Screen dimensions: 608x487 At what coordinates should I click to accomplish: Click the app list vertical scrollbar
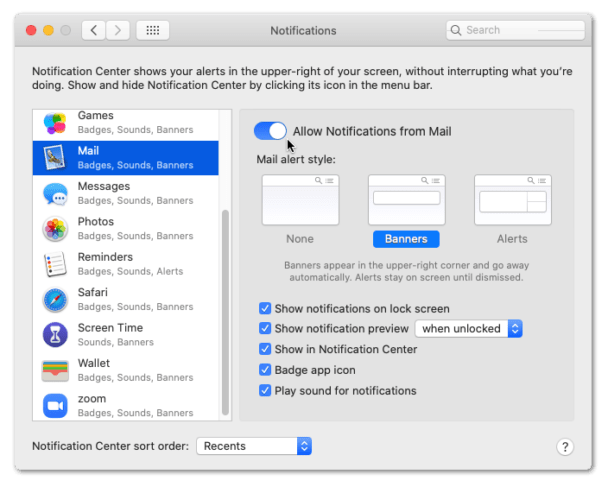(x=225, y=313)
